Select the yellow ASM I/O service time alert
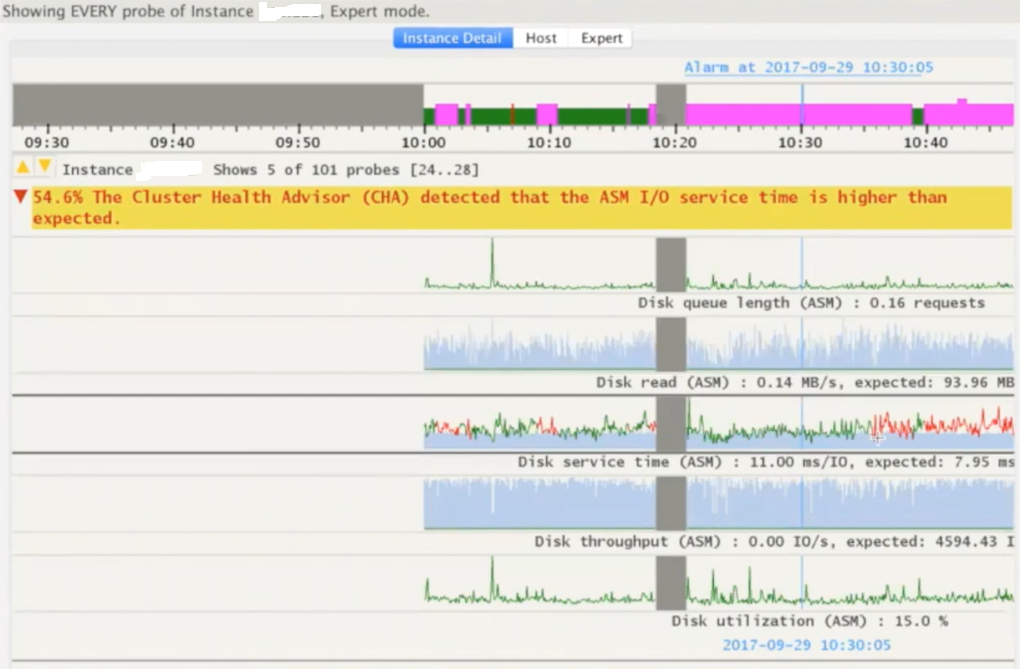The width and height of the screenshot is (1020, 669). 520,207
